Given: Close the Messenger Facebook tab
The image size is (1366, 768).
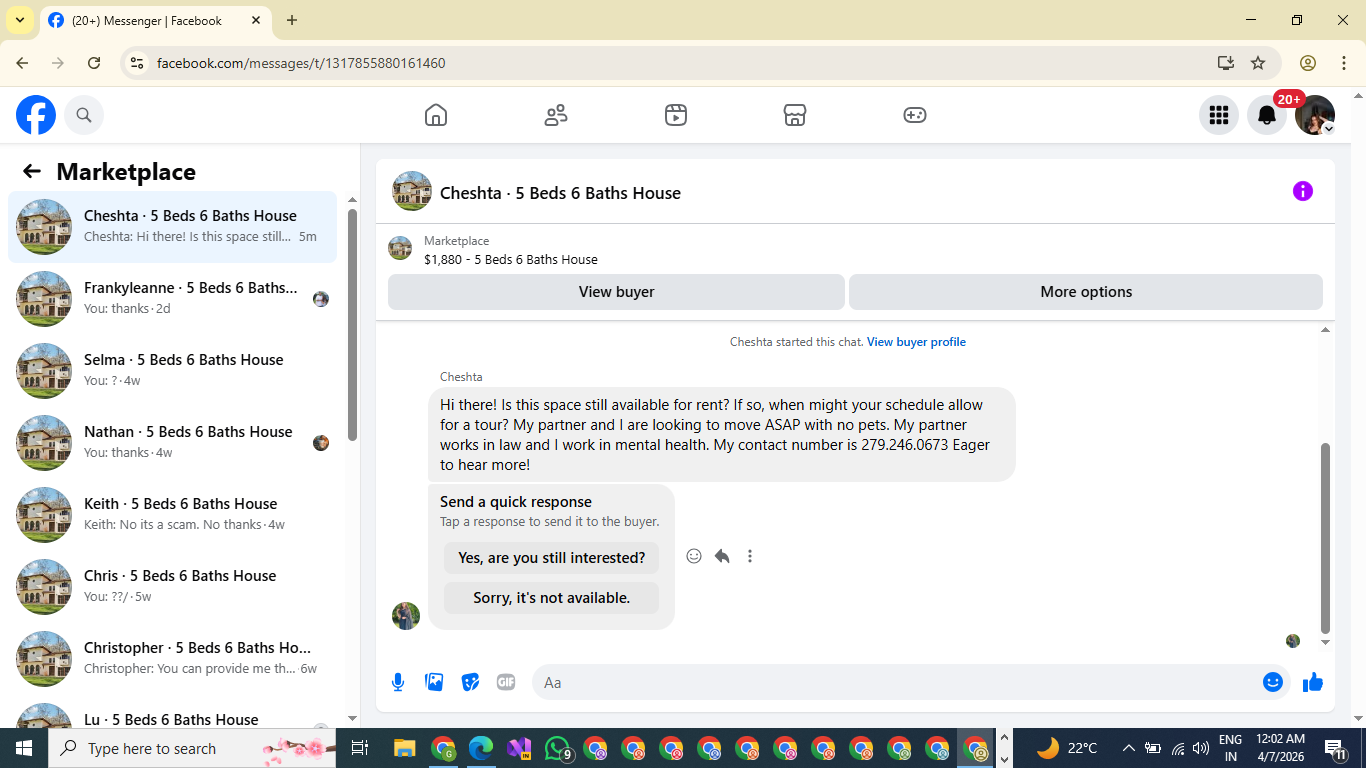Looking at the screenshot, I should [x=256, y=20].
